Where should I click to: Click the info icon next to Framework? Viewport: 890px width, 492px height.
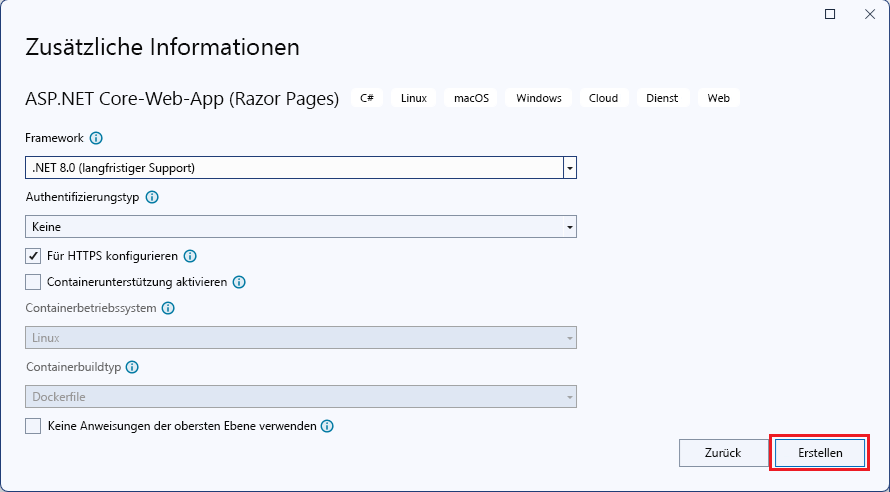pyautogui.click(x=96, y=138)
